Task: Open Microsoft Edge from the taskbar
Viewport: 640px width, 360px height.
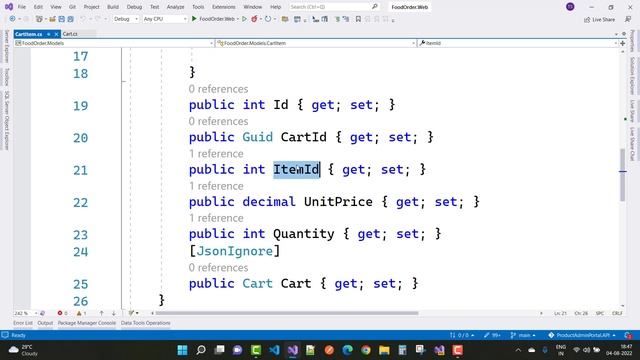Action: 347,350
